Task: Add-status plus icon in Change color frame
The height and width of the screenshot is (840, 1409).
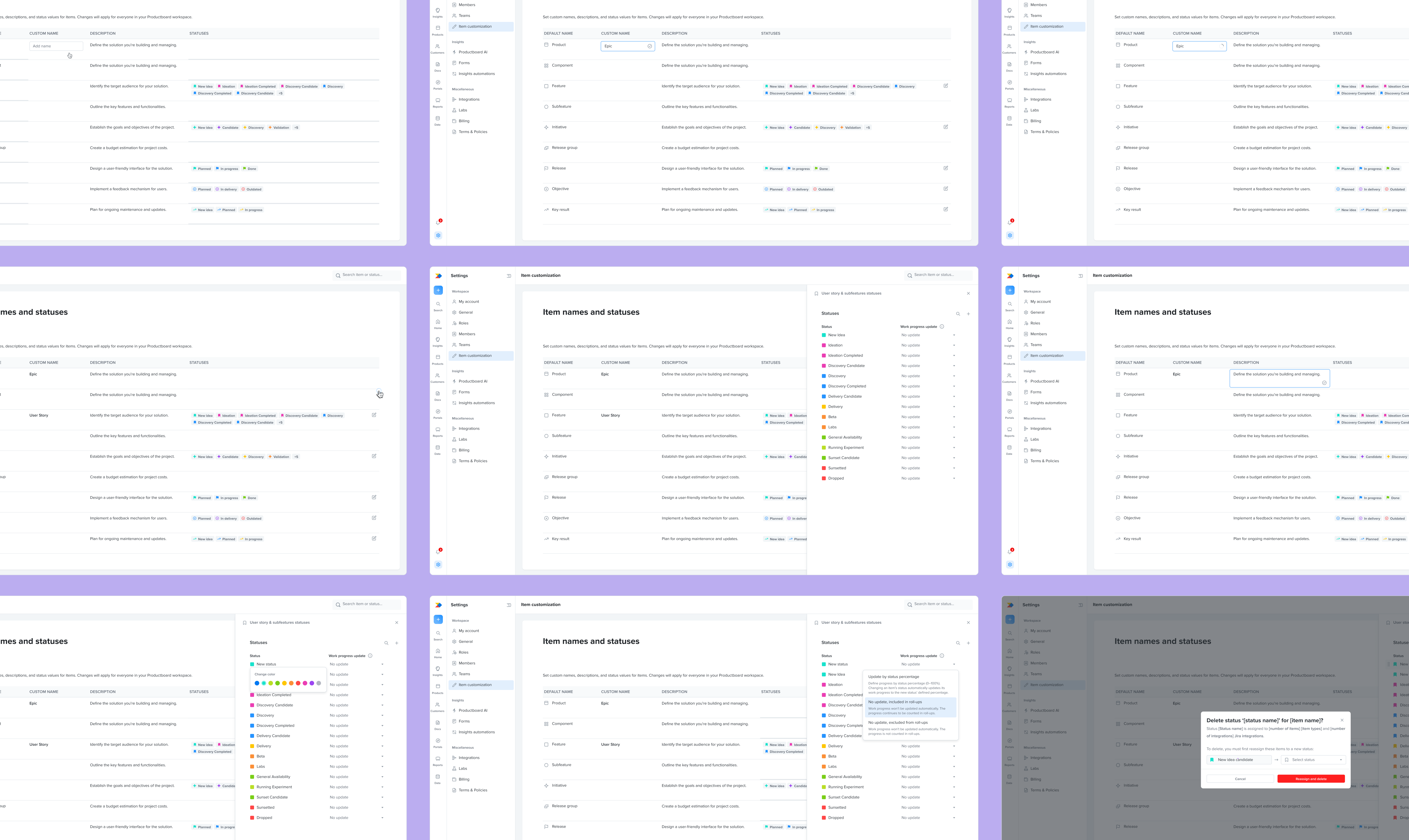Action: point(396,643)
